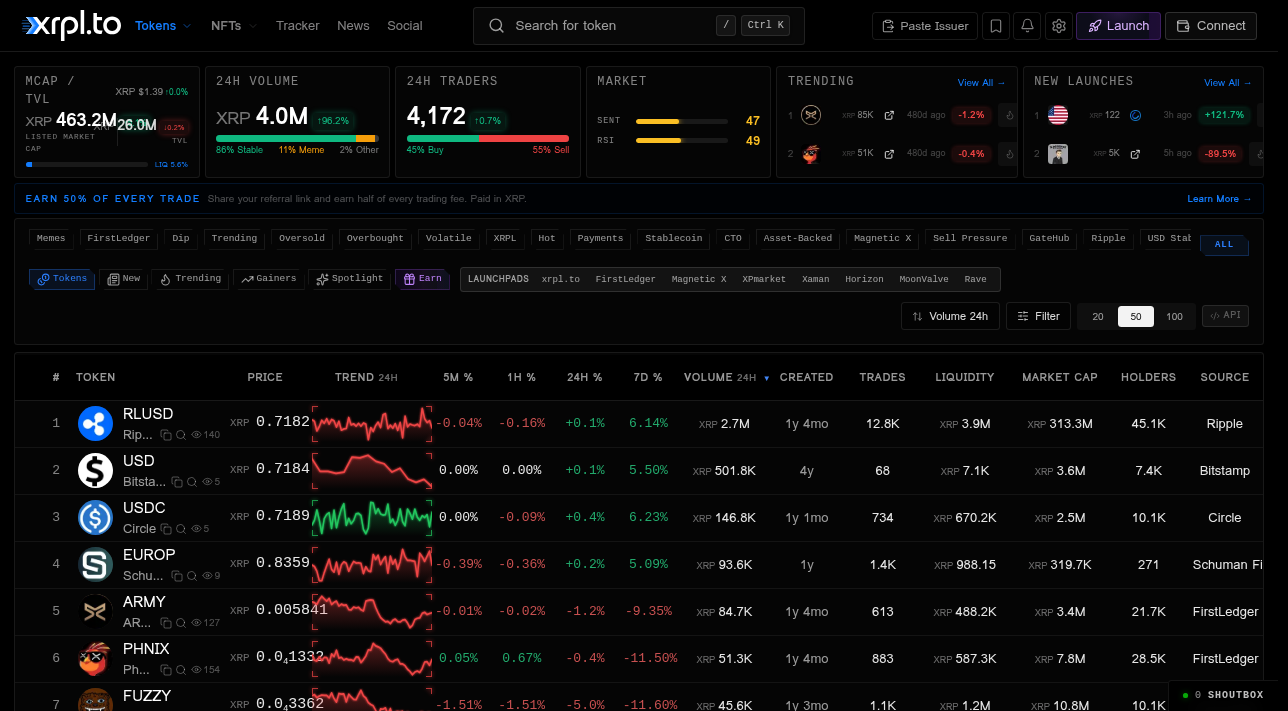Open external link icon beside New Launches XRP 5K

pos(1135,154)
